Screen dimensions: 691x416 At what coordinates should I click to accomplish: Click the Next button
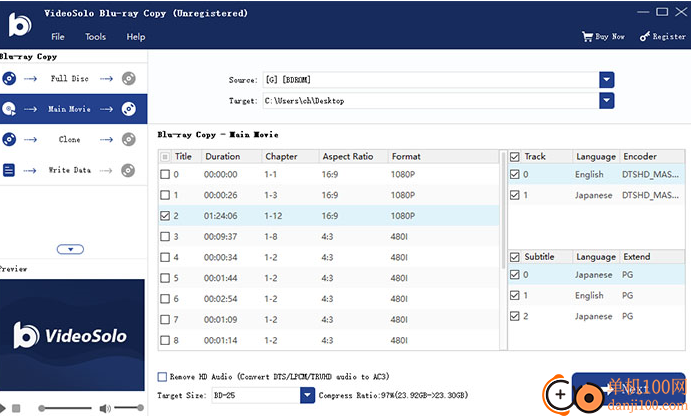point(628,389)
